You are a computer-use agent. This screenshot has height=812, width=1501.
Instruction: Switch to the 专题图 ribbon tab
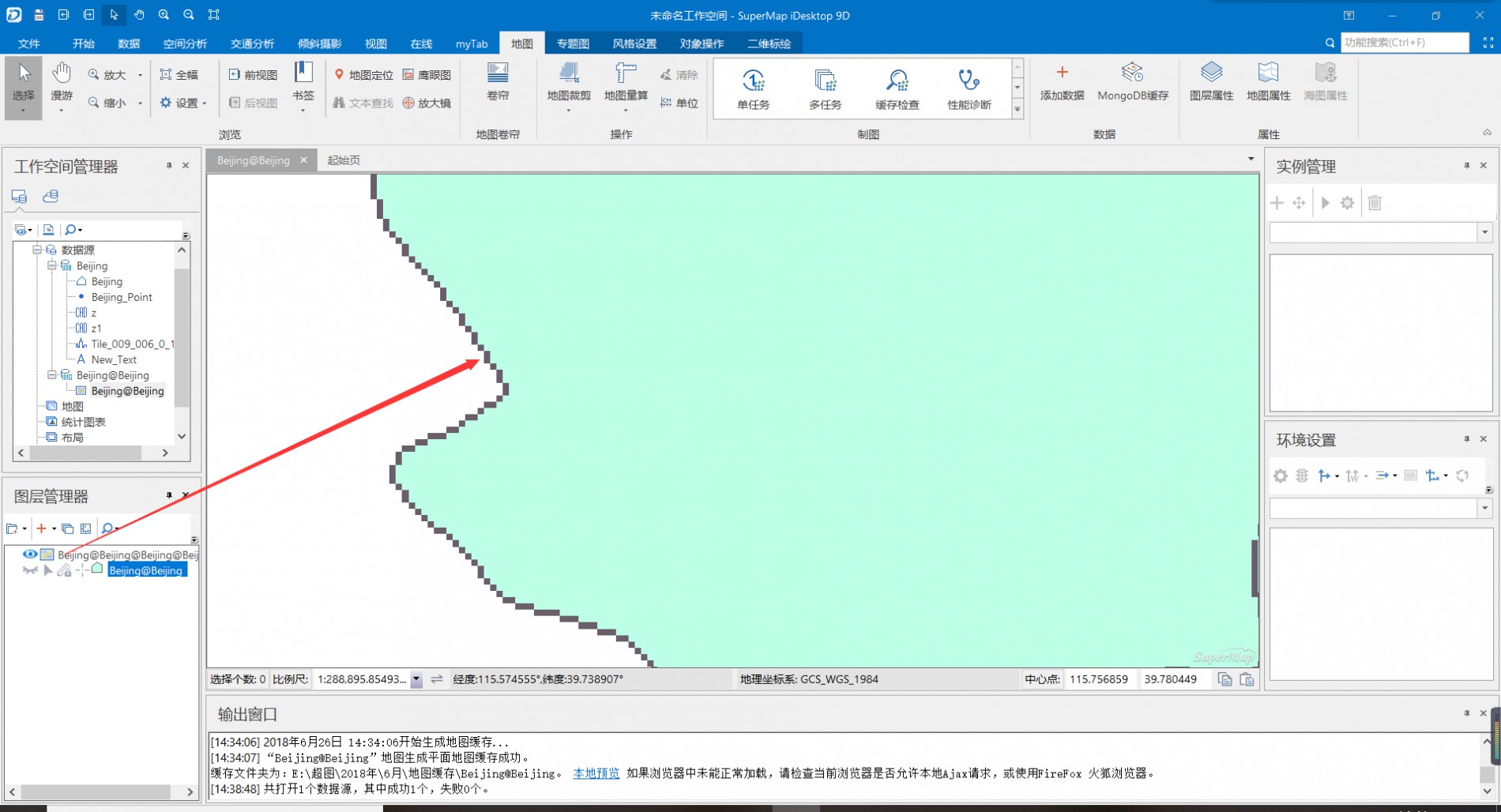(573, 43)
